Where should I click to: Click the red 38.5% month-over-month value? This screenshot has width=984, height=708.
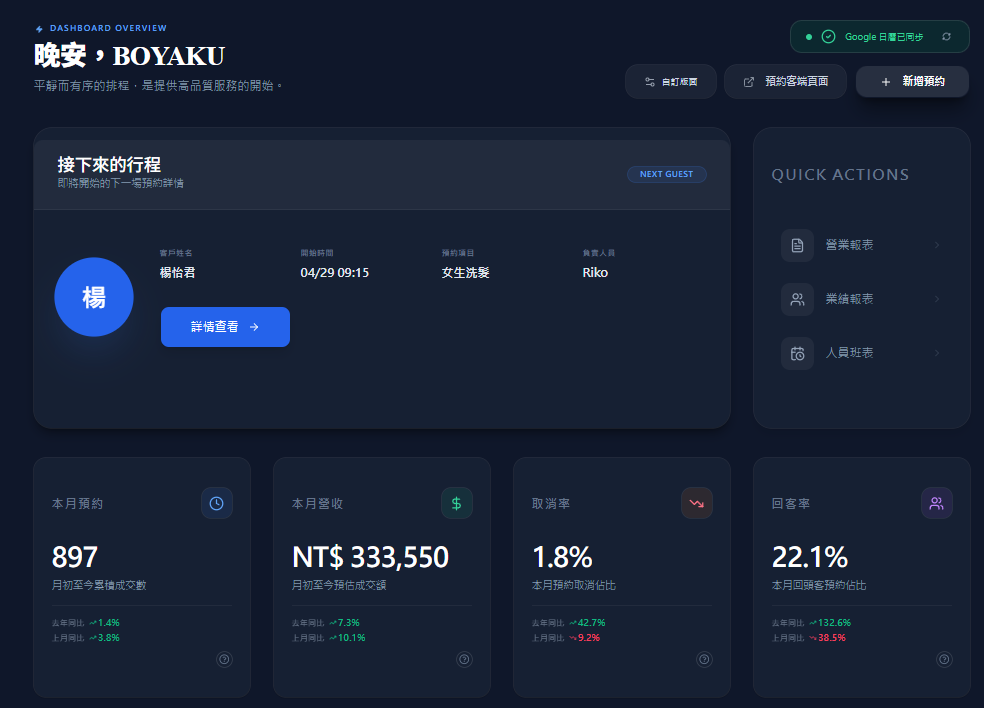click(832, 638)
